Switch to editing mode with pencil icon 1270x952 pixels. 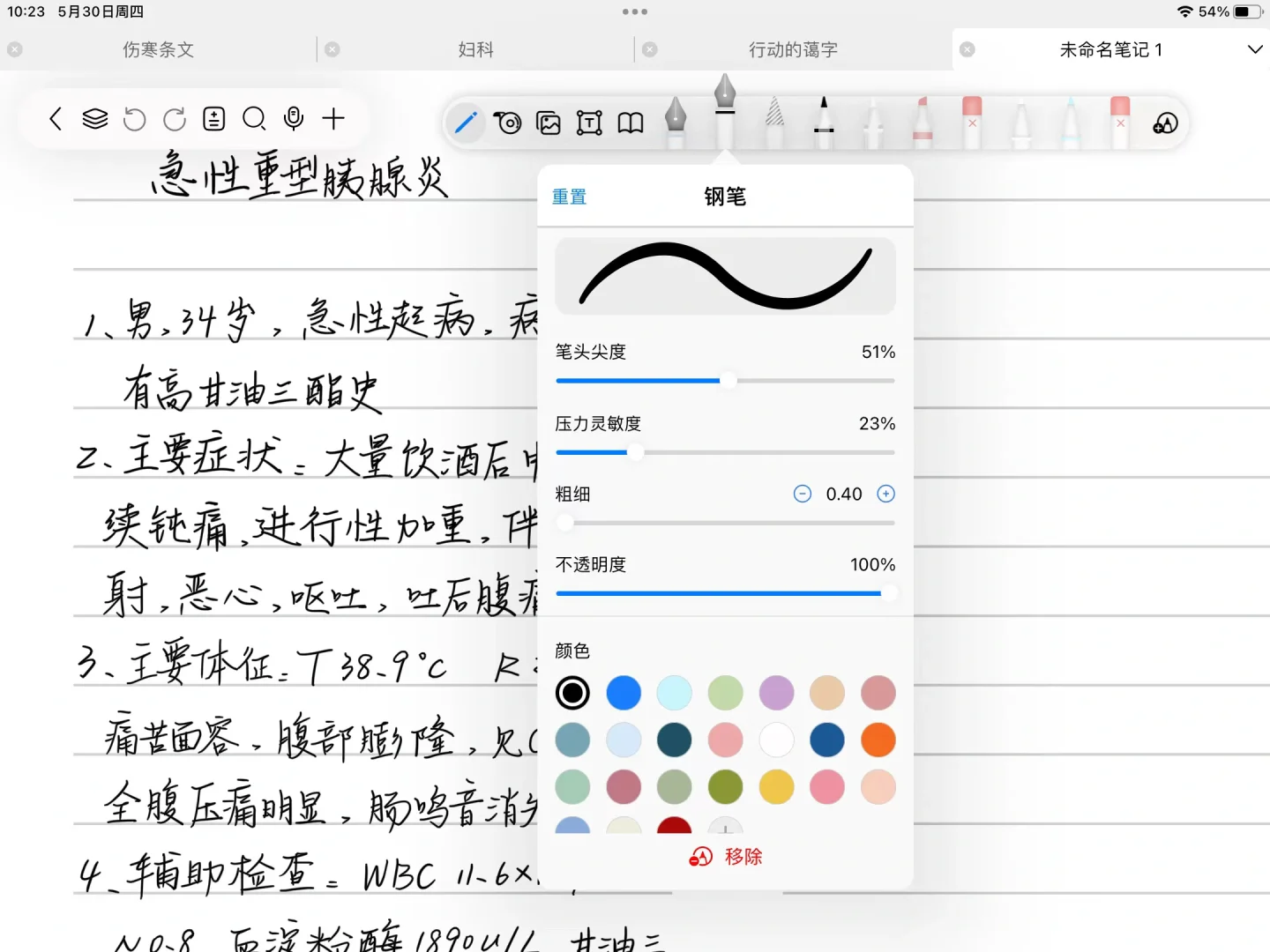(467, 123)
